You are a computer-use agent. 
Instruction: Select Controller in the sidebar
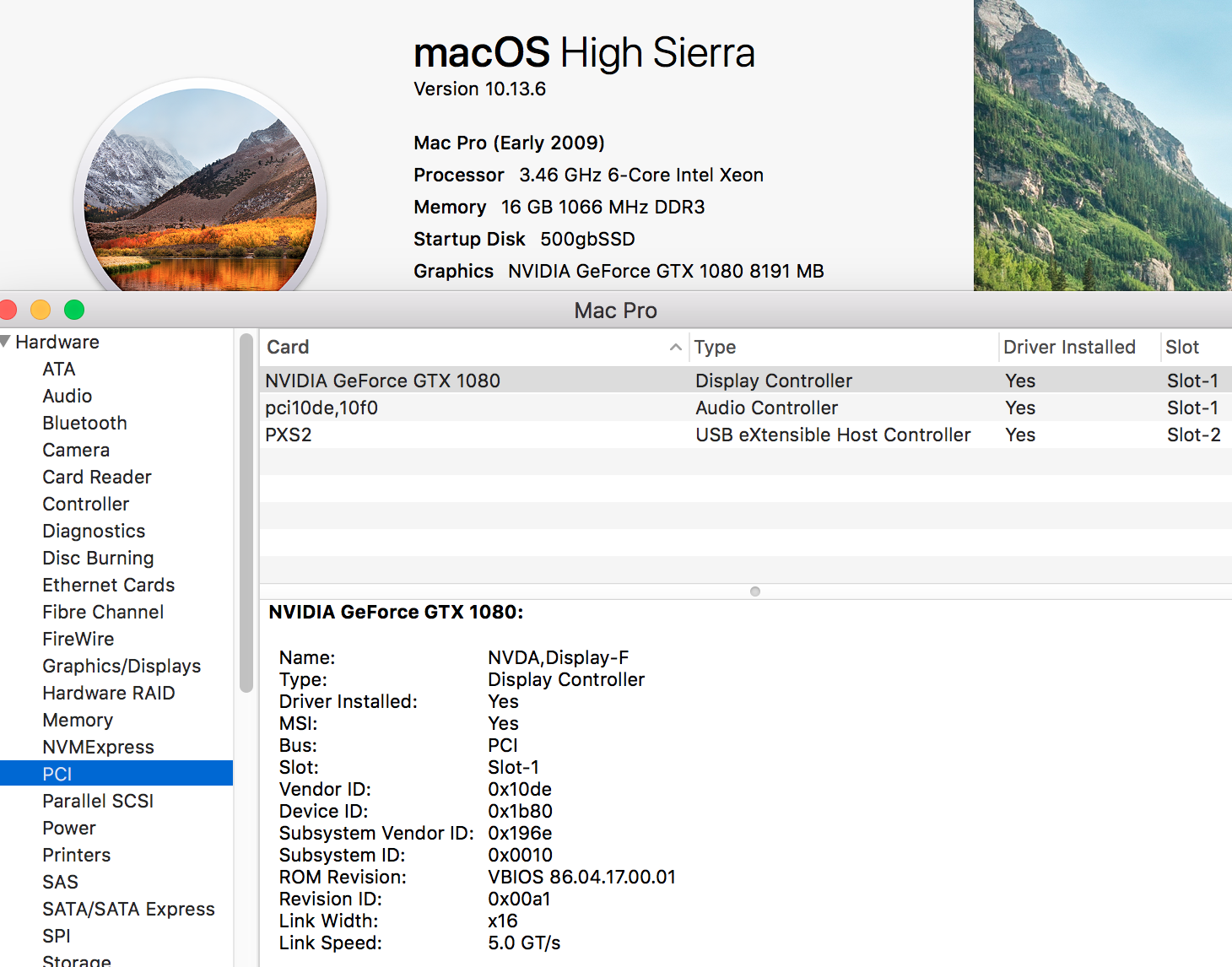[x=86, y=504]
